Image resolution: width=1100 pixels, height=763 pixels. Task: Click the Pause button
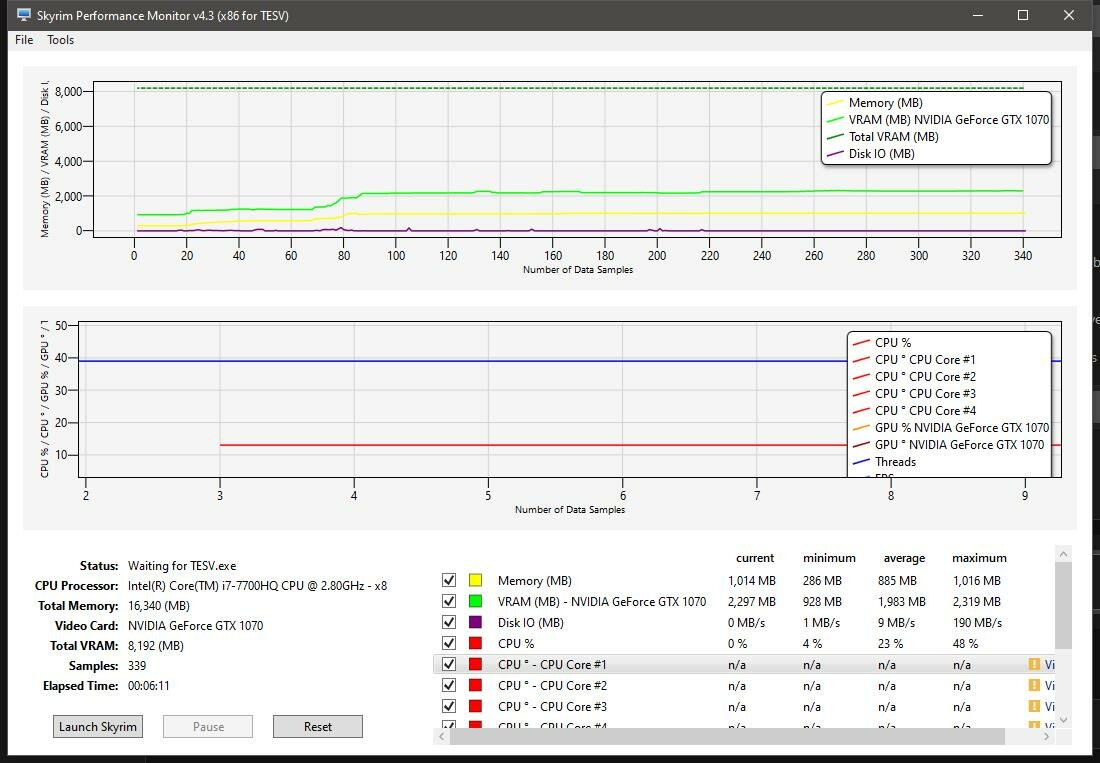click(x=208, y=727)
